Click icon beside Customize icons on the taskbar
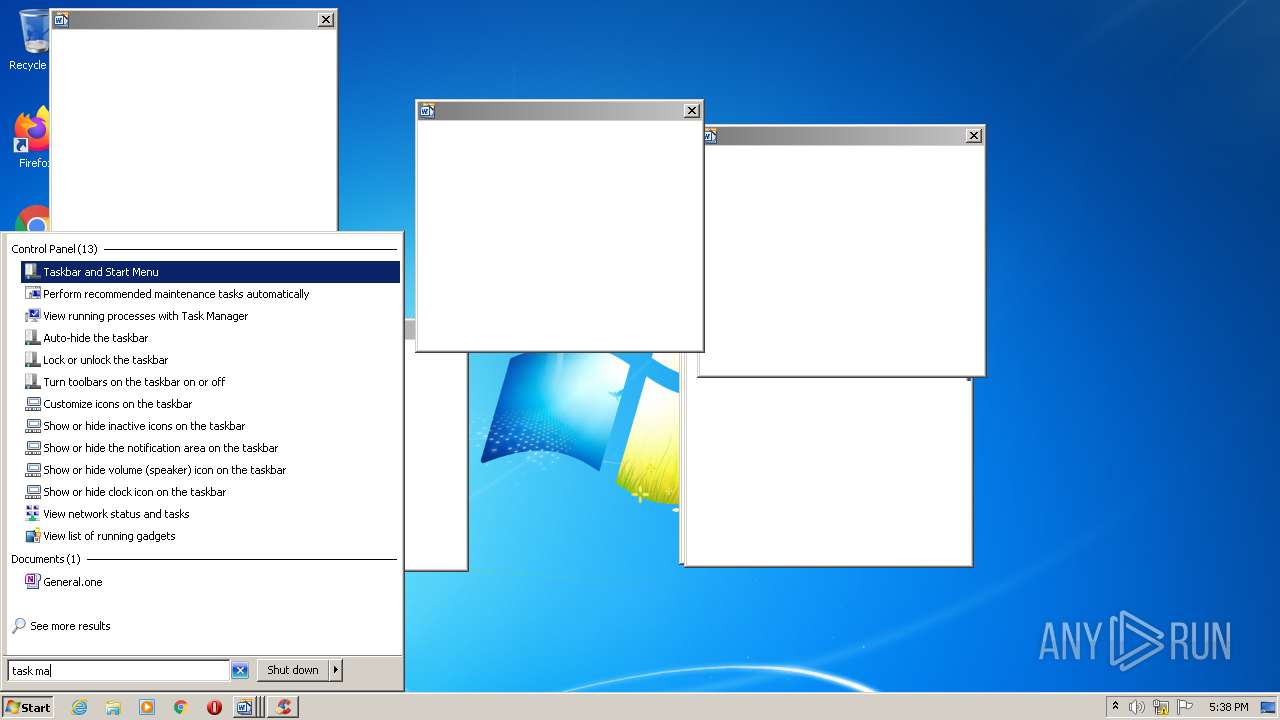 [x=33, y=404]
